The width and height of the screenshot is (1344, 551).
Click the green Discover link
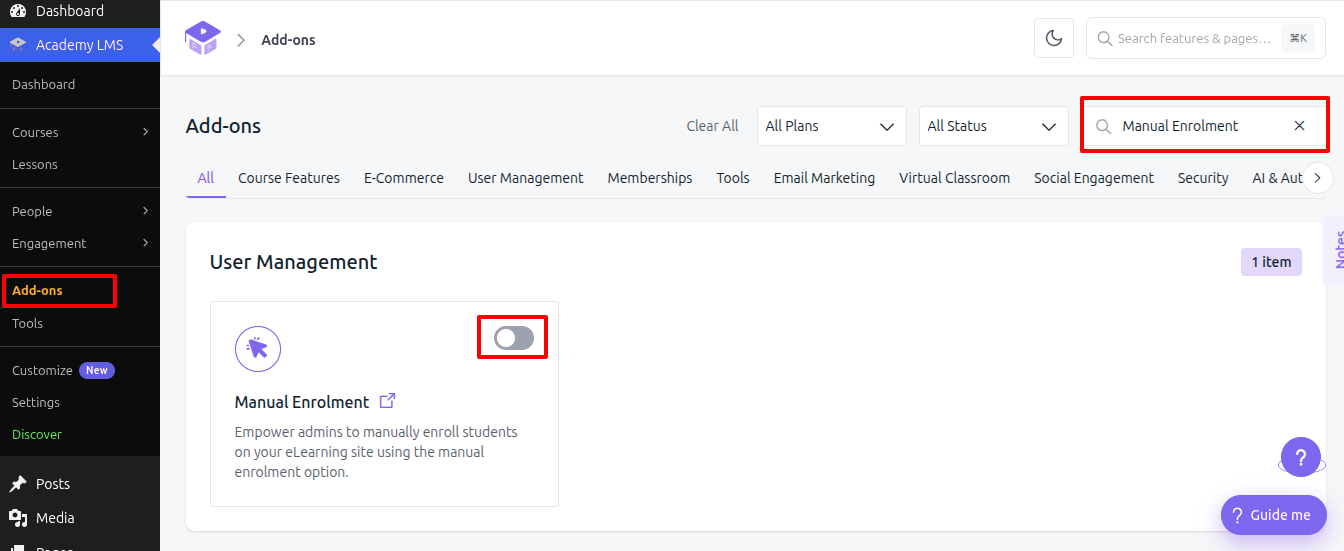[x=37, y=434]
